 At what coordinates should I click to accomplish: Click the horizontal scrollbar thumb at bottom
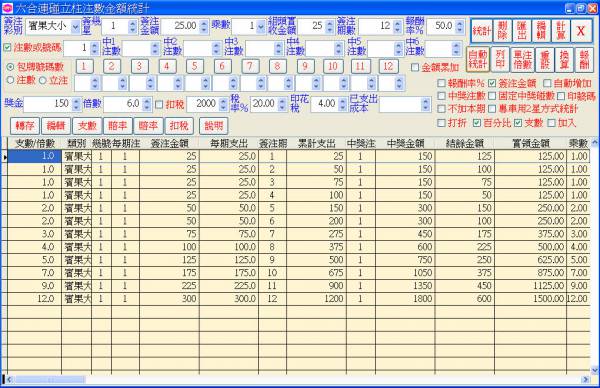pos(50,380)
